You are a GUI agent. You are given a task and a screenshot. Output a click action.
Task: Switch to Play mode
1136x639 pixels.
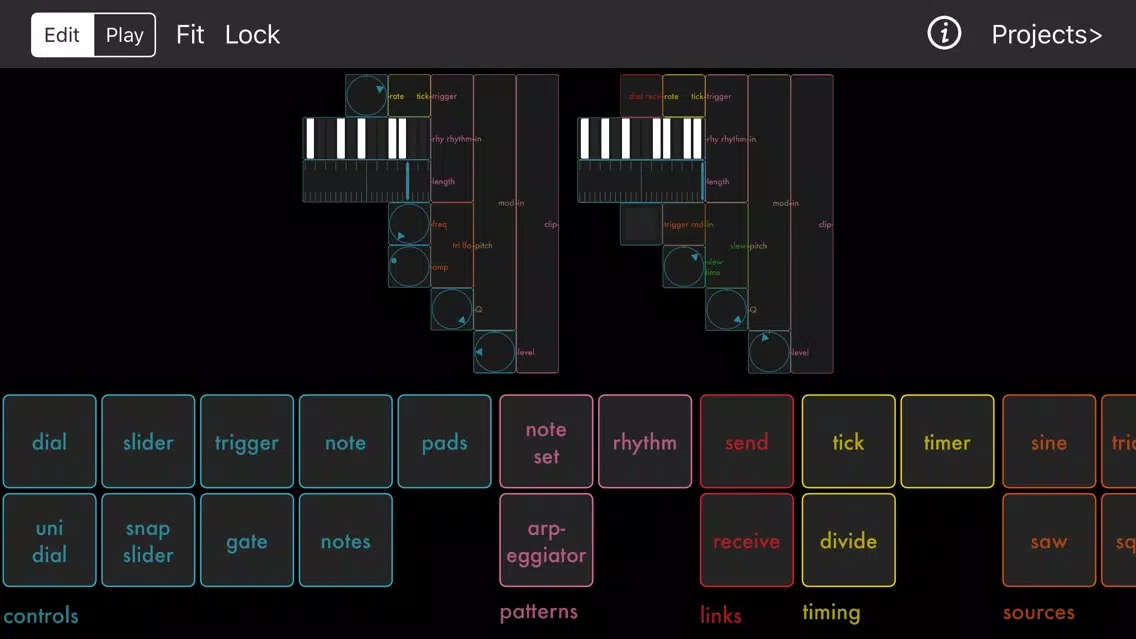pos(125,35)
